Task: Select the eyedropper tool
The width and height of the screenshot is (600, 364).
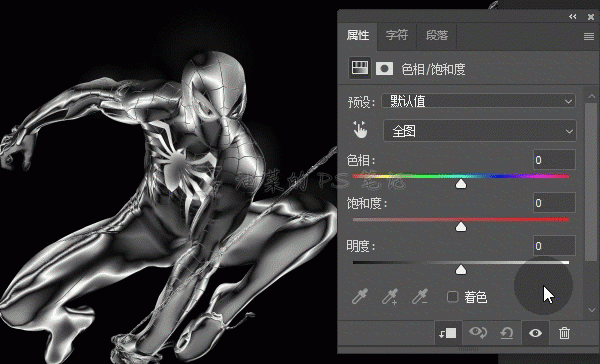Action: (360, 296)
